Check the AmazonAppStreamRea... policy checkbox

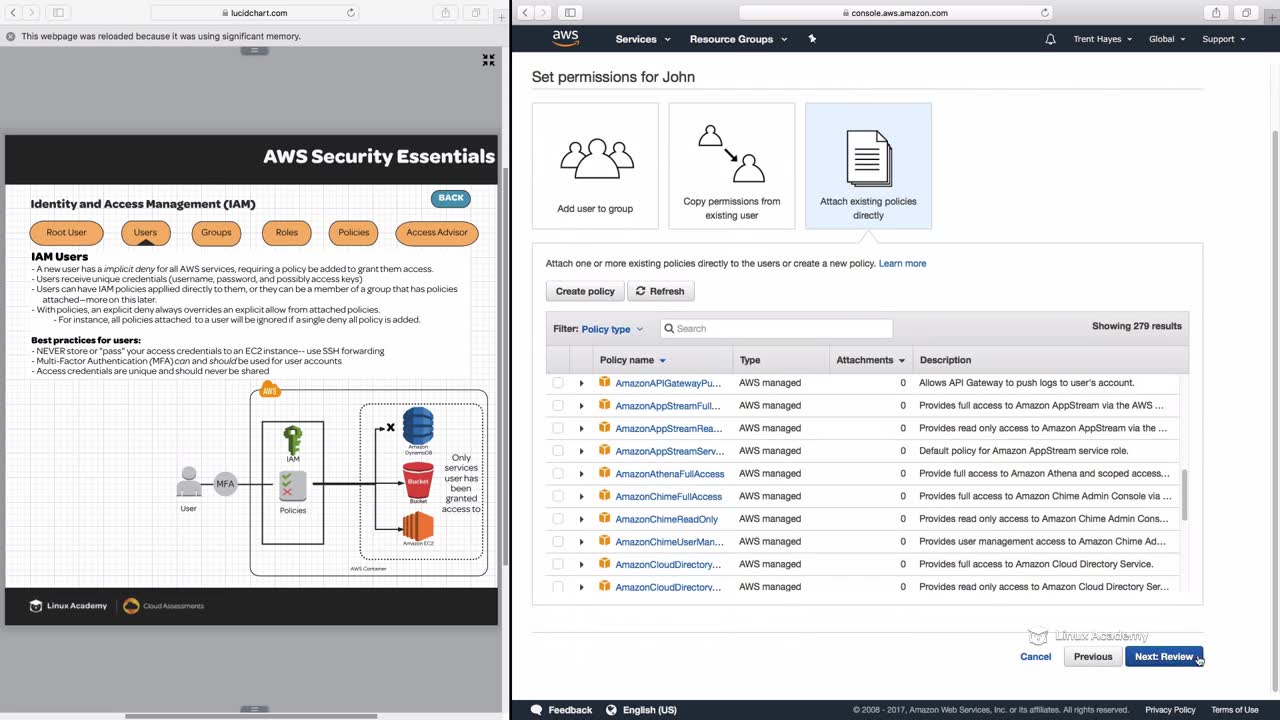(x=558, y=428)
